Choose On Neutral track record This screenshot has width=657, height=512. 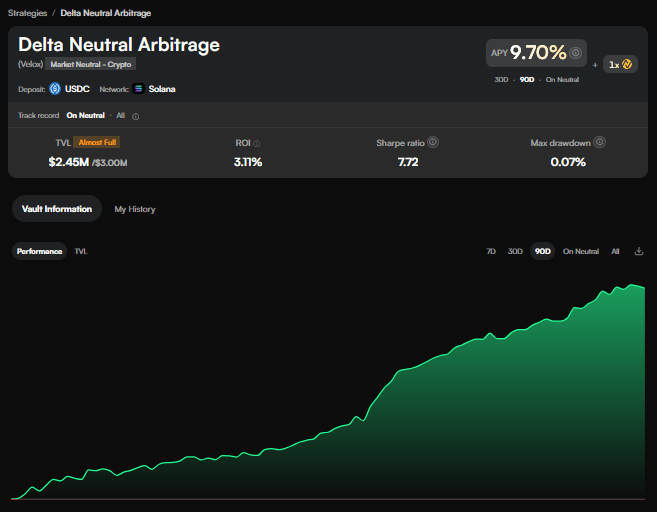pos(85,115)
